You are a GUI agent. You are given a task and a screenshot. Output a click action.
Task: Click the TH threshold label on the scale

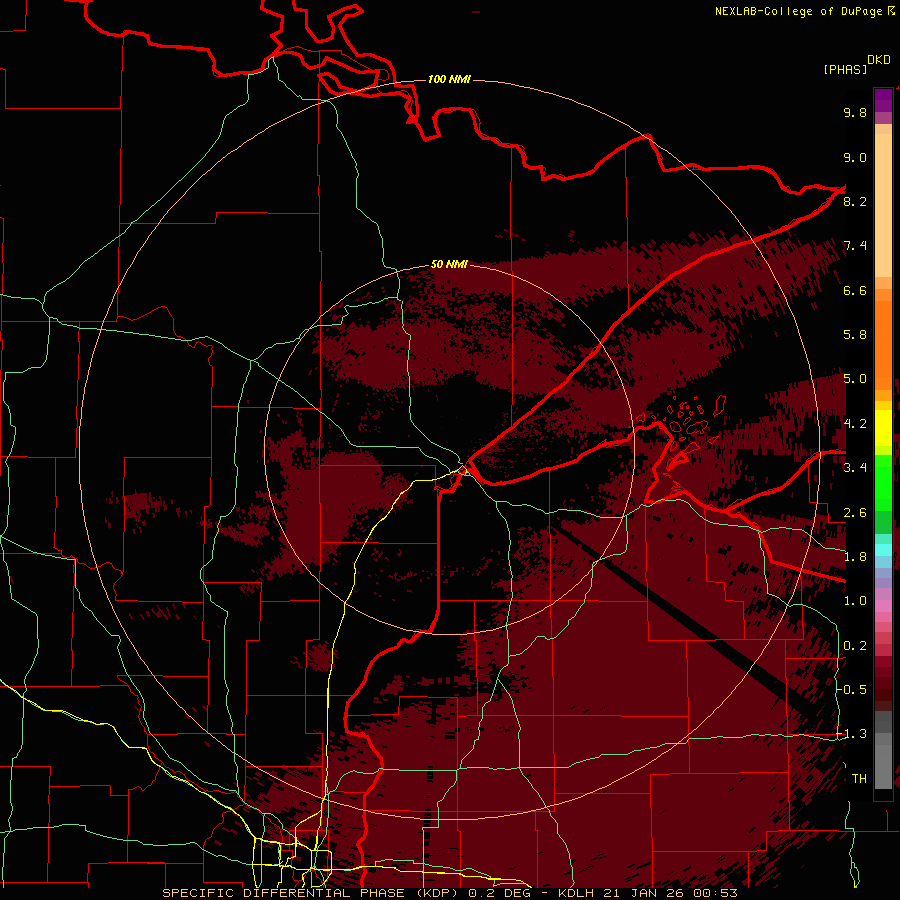tap(859, 779)
